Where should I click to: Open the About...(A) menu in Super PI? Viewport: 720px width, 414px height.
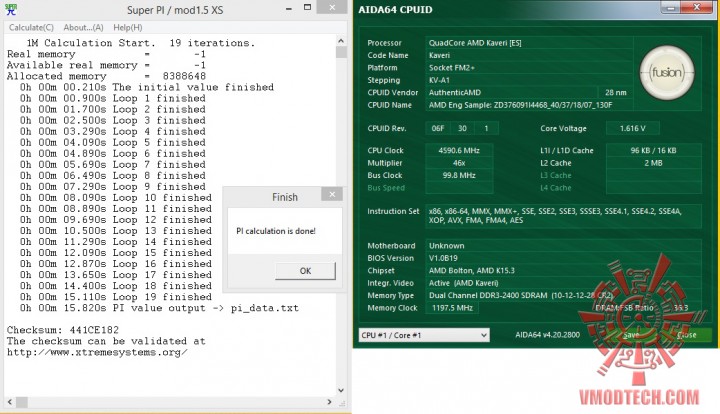click(x=83, y=28)
